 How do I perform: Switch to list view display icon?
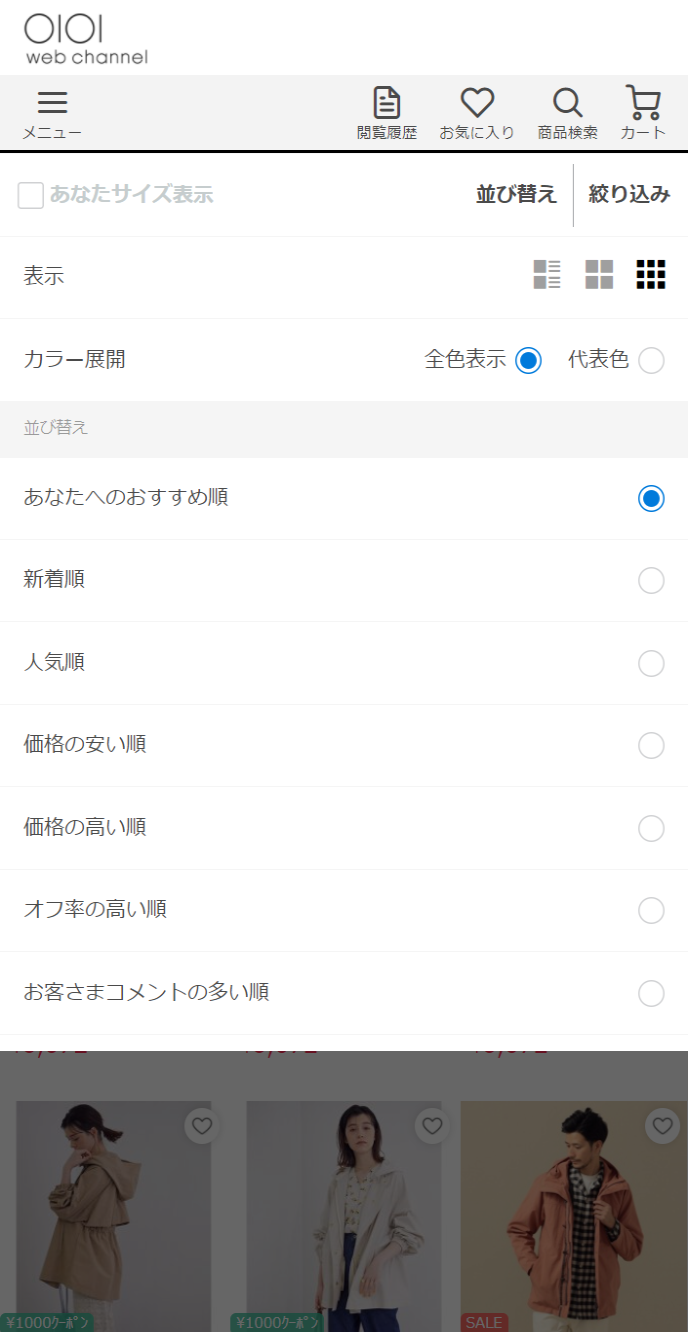[547, 274]
